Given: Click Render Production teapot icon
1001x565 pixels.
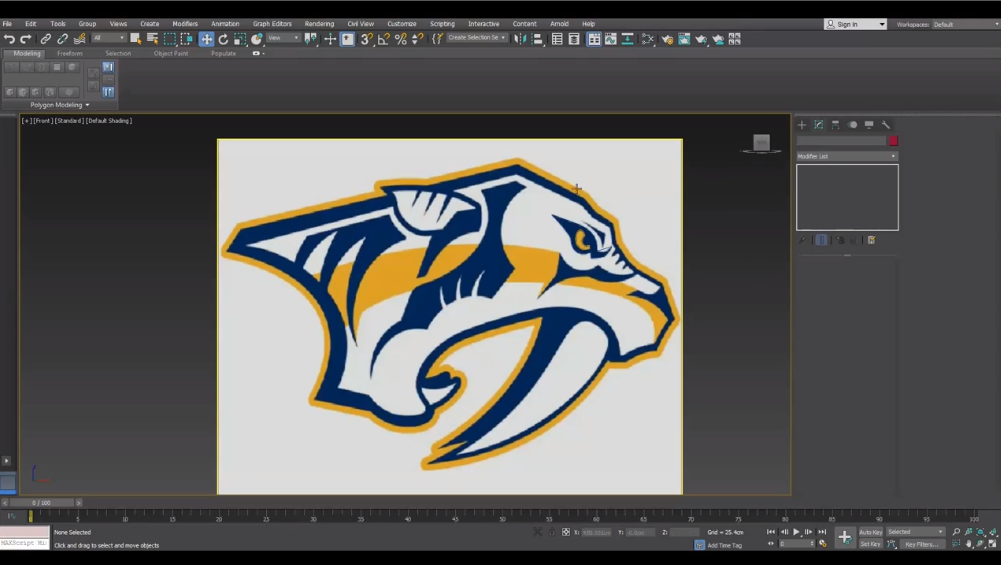Looking at the screenshot, I should (701, 39).
